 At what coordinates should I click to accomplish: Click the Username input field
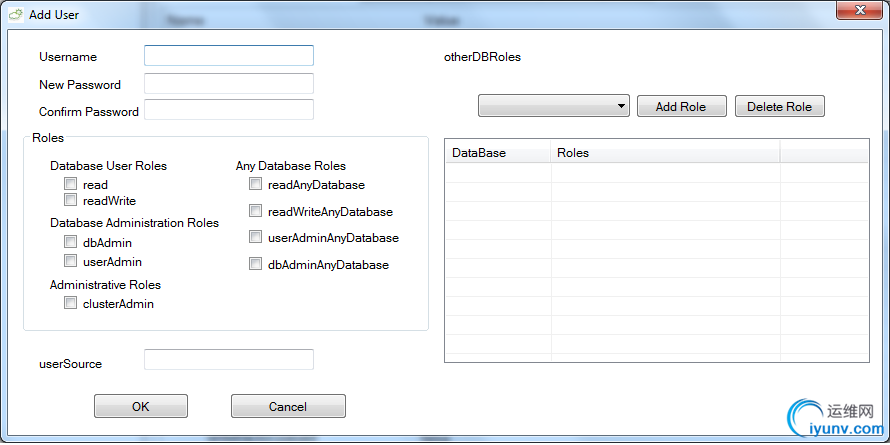pos(229,56)
